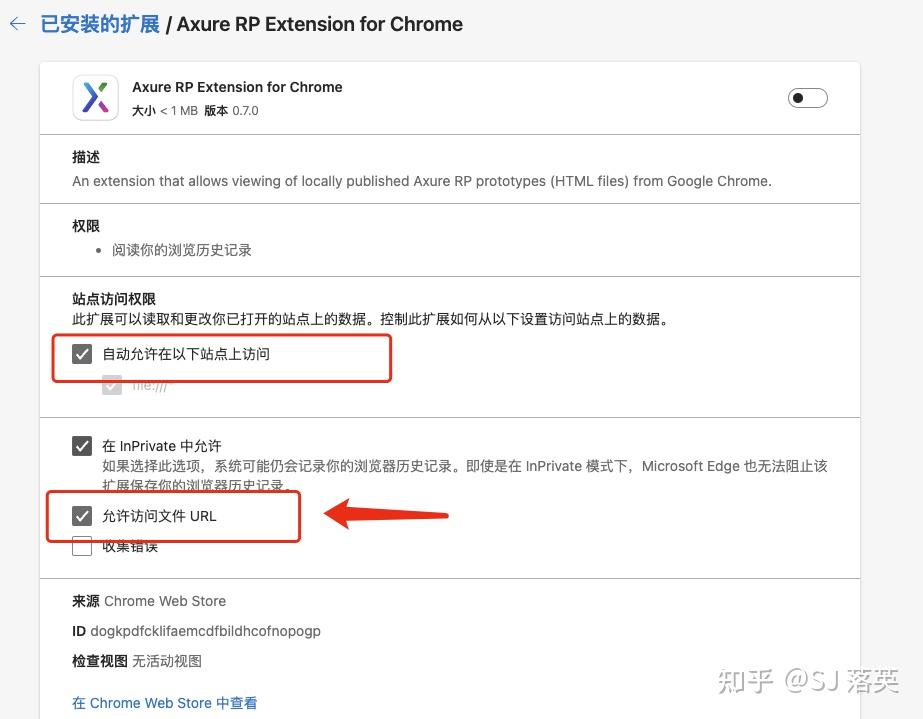Click the back arrow to return to extensions list
The image size is (923, 719).
click(17, 24)
